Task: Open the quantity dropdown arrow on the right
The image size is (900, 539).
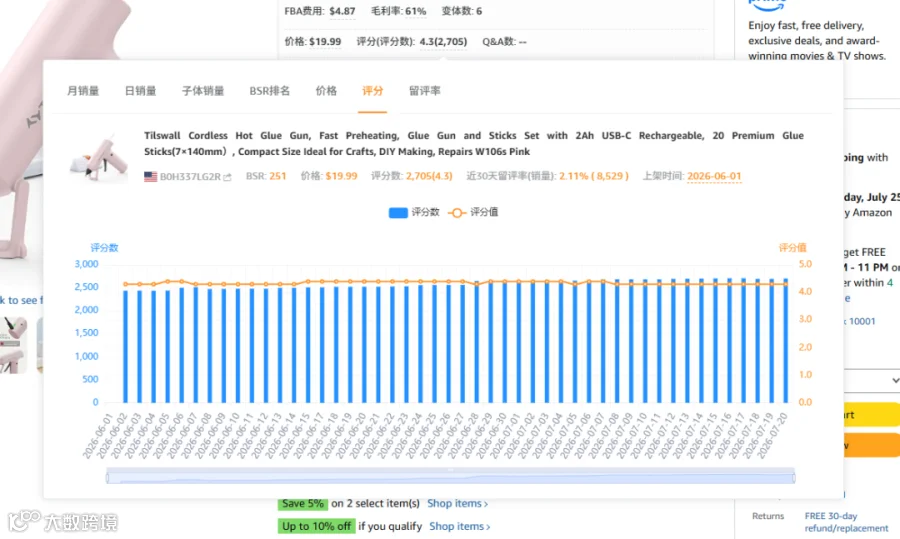Action: (895, 381)
